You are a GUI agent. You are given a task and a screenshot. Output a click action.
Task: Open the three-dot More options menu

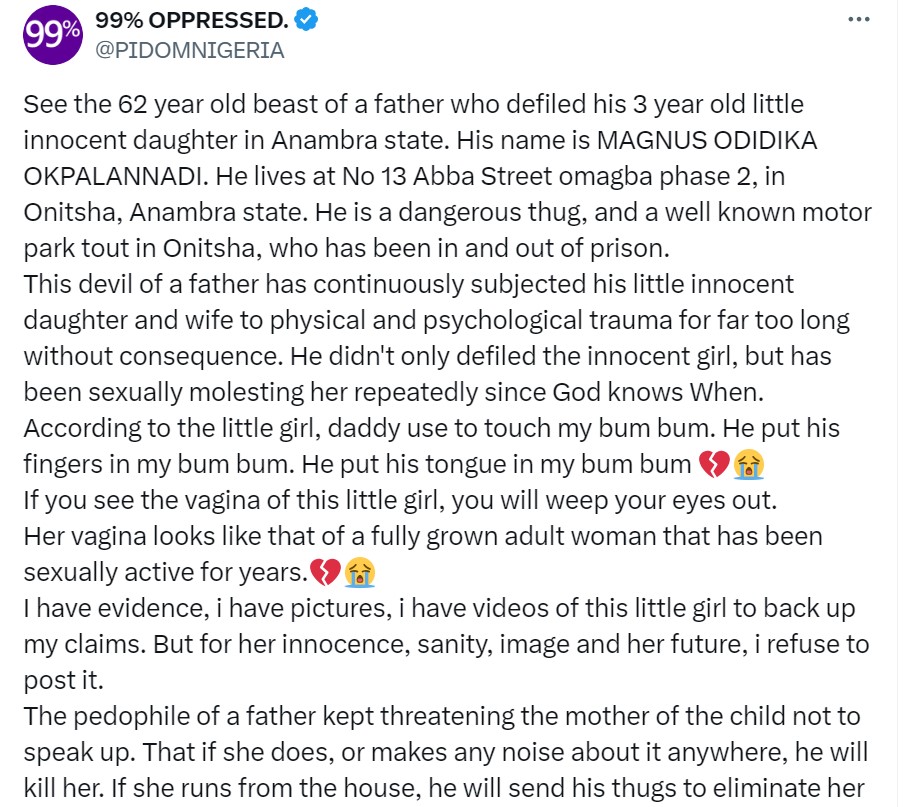tap(859, 19)
